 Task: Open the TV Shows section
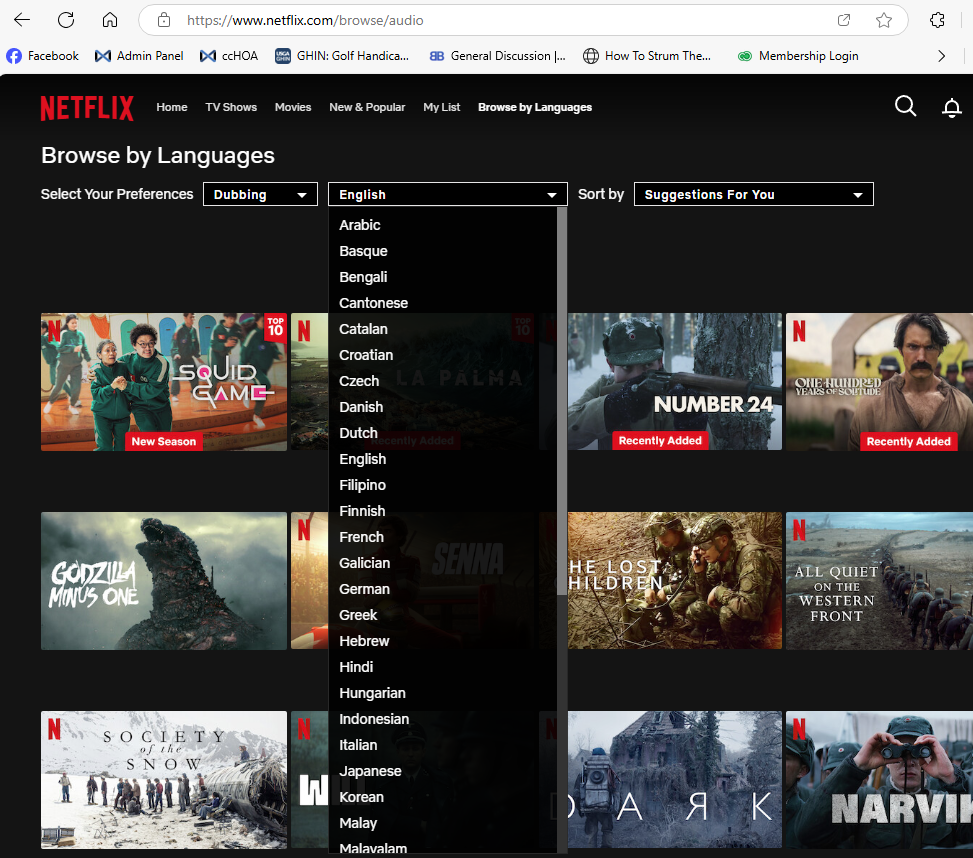[231, 107]
